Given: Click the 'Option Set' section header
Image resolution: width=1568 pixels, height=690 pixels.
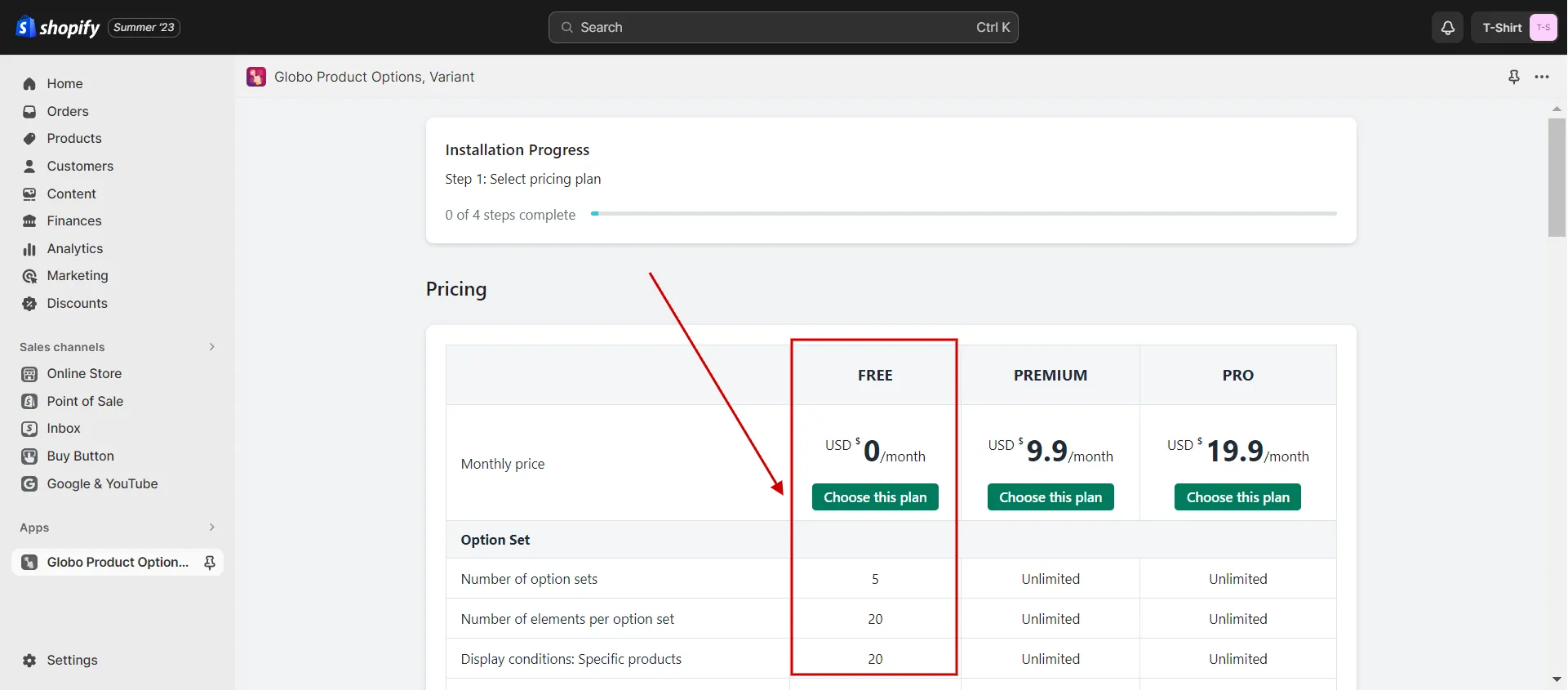Looking at the screenshot, I should (495, 540).
